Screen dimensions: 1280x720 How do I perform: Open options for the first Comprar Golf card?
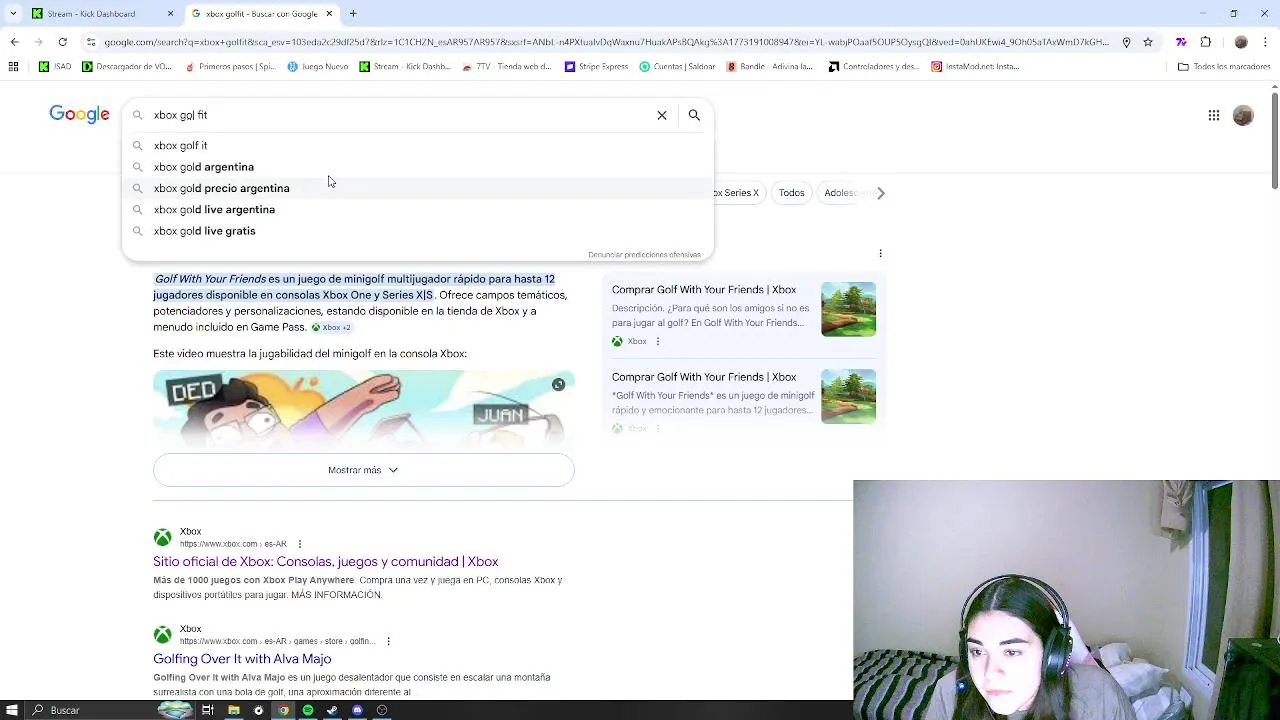pyautogui.click(x=657, y=341)
